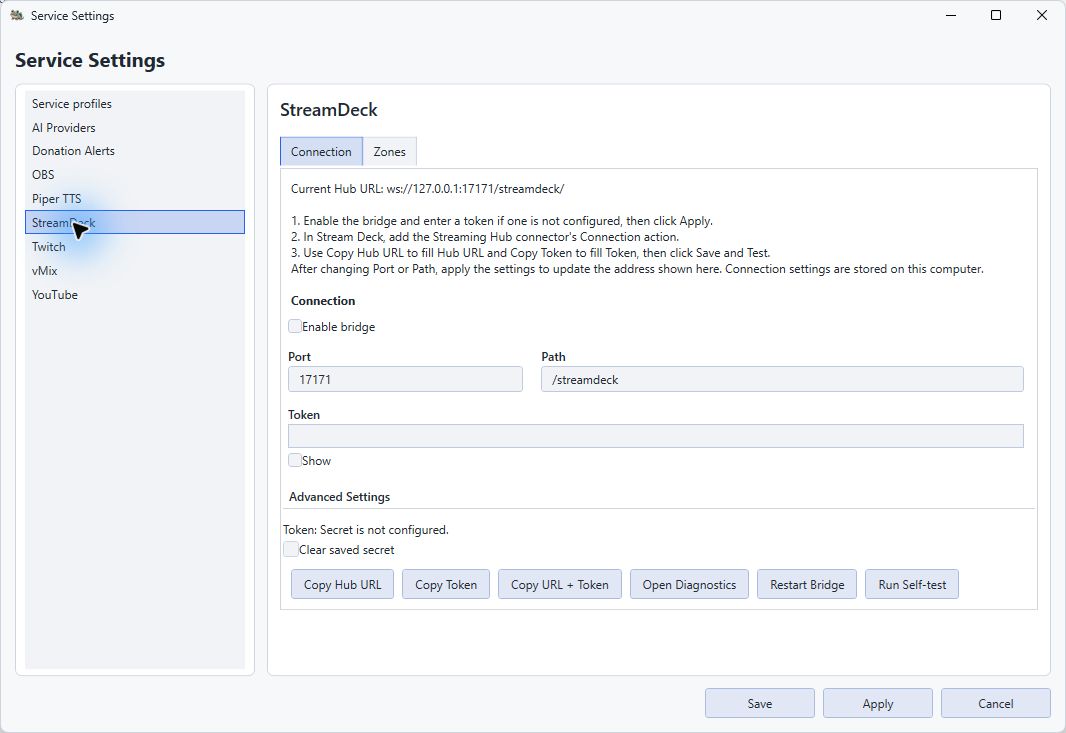
Task: Click "Token: Secret is not configured." status
Action: click(366, 530)
